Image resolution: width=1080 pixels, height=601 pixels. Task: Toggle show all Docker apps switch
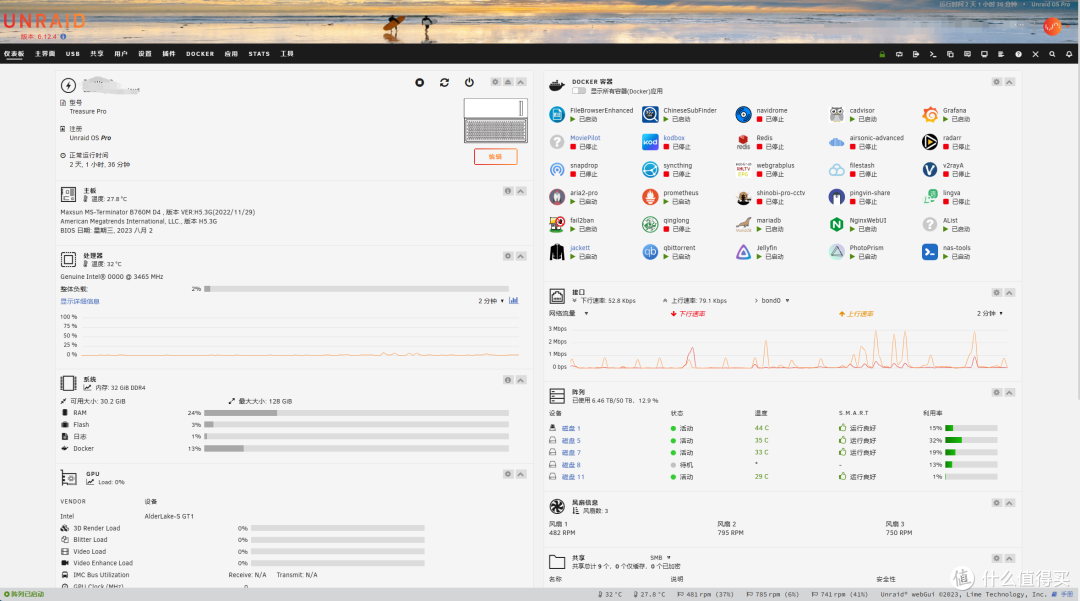click(x=579, y=91)
